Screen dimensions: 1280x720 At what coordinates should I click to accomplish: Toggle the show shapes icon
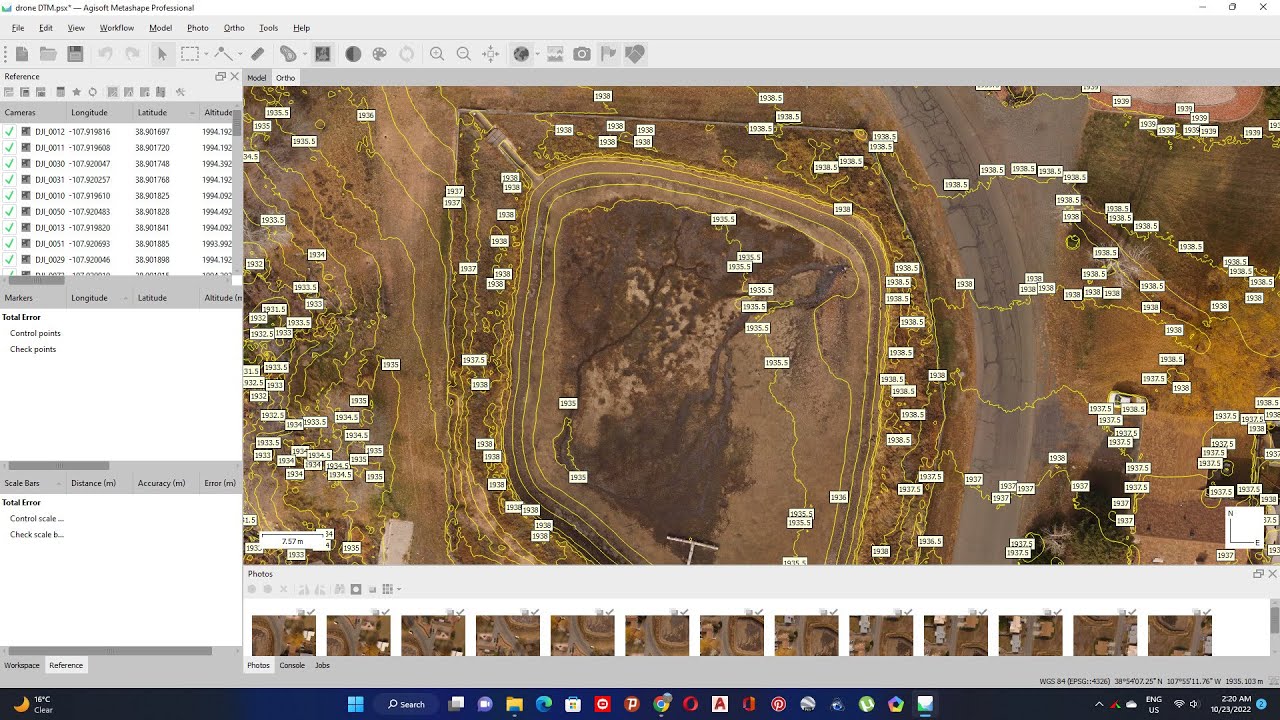(x=635, y=54)
